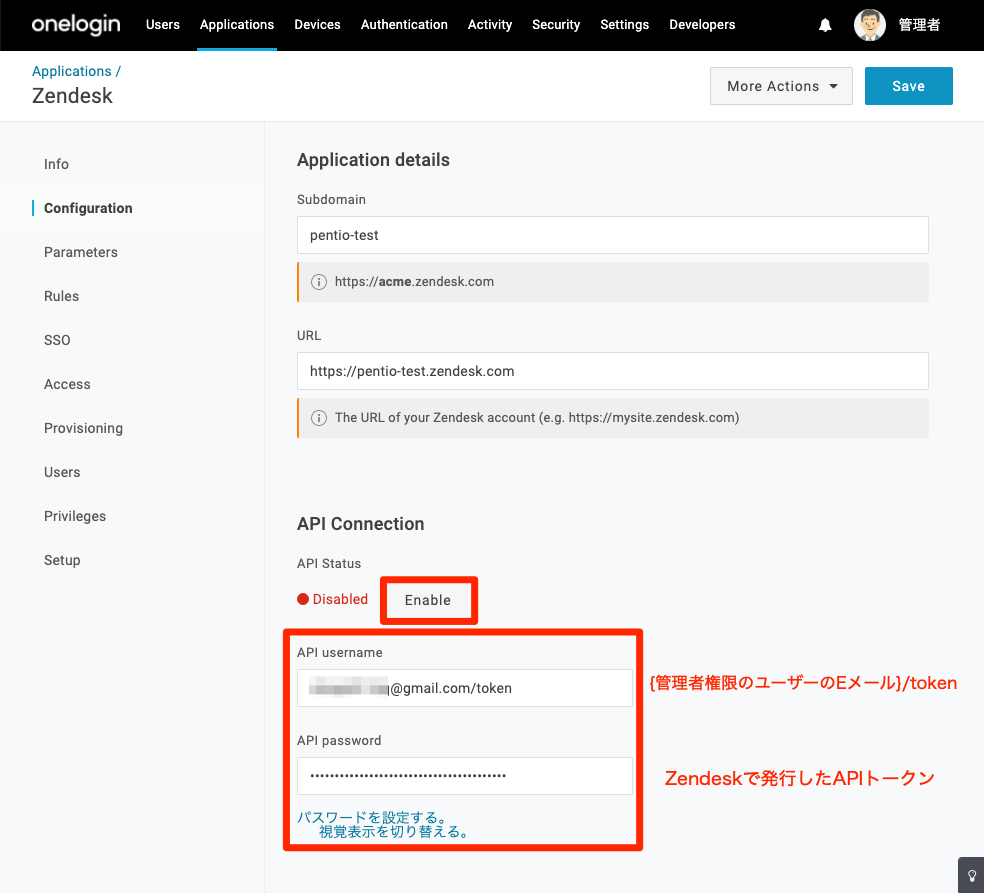Click 視覚表示を切り替える link

(x=395, y=832)
